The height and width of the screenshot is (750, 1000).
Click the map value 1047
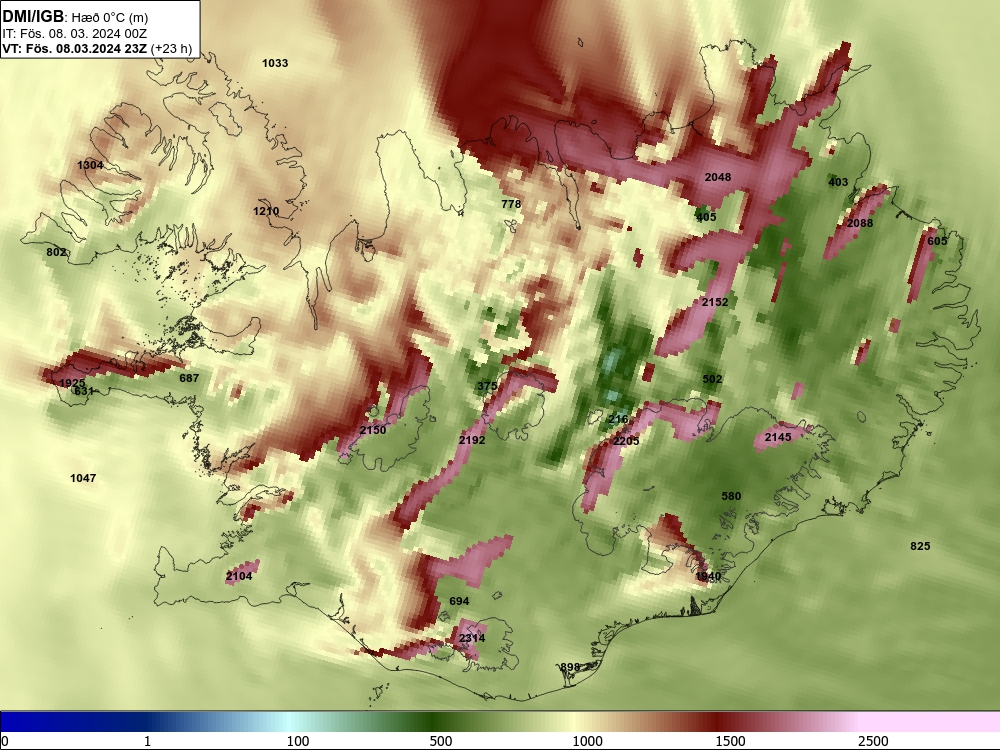point(83,478)
